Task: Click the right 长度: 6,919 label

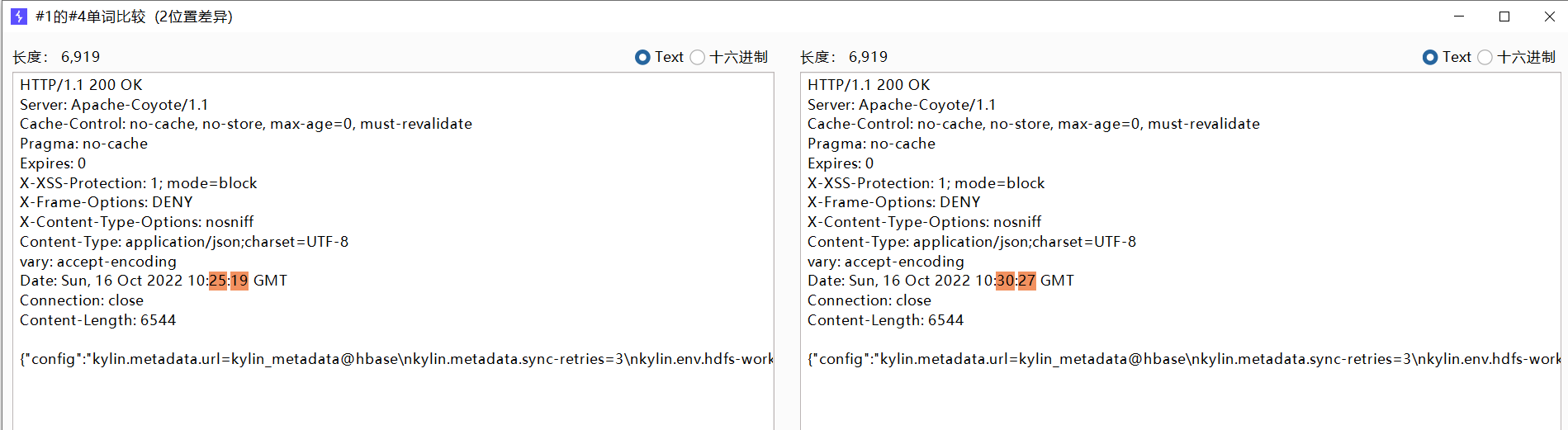Action: click(844, 57)
